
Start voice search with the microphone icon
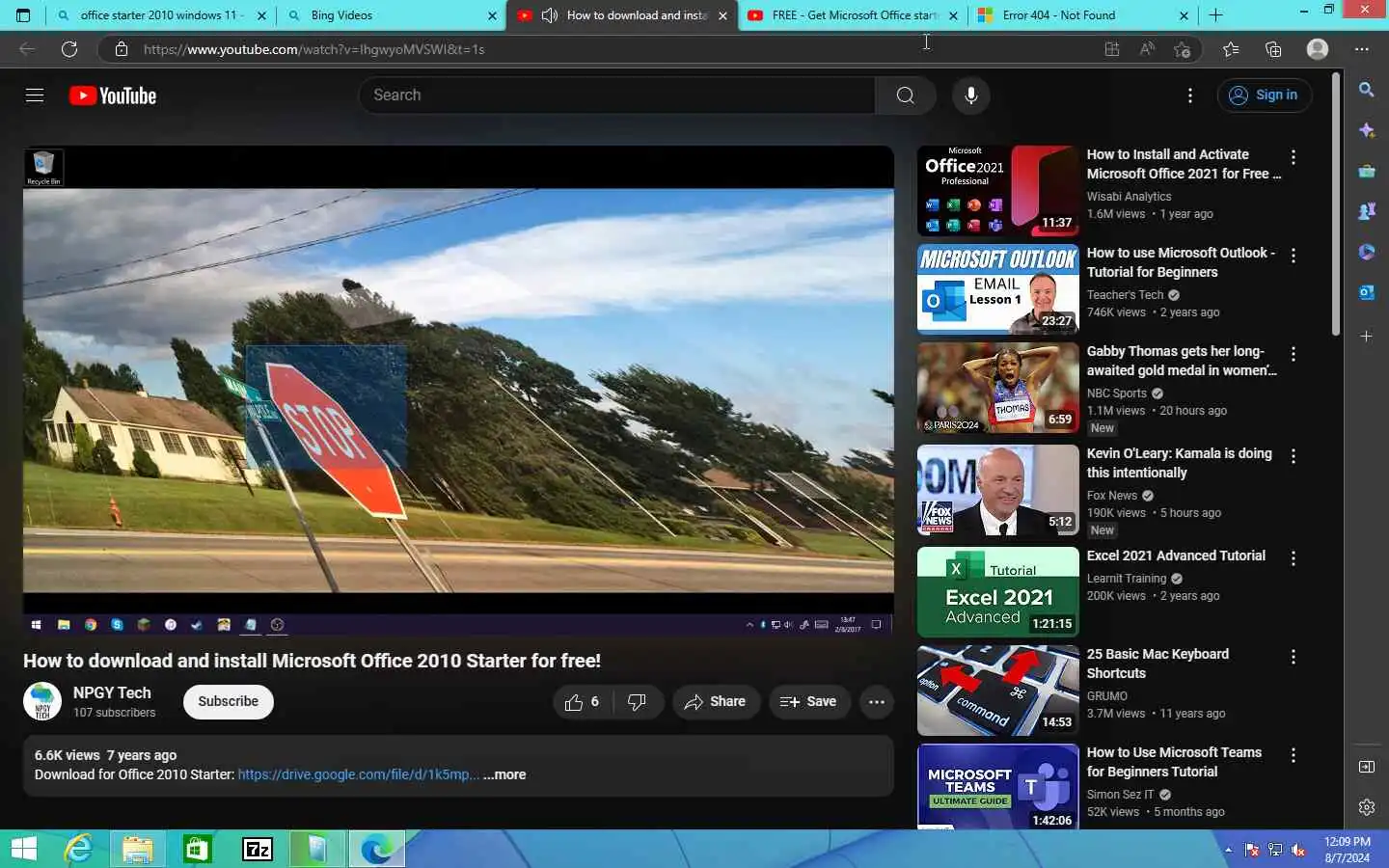click(x=971, y=95)
